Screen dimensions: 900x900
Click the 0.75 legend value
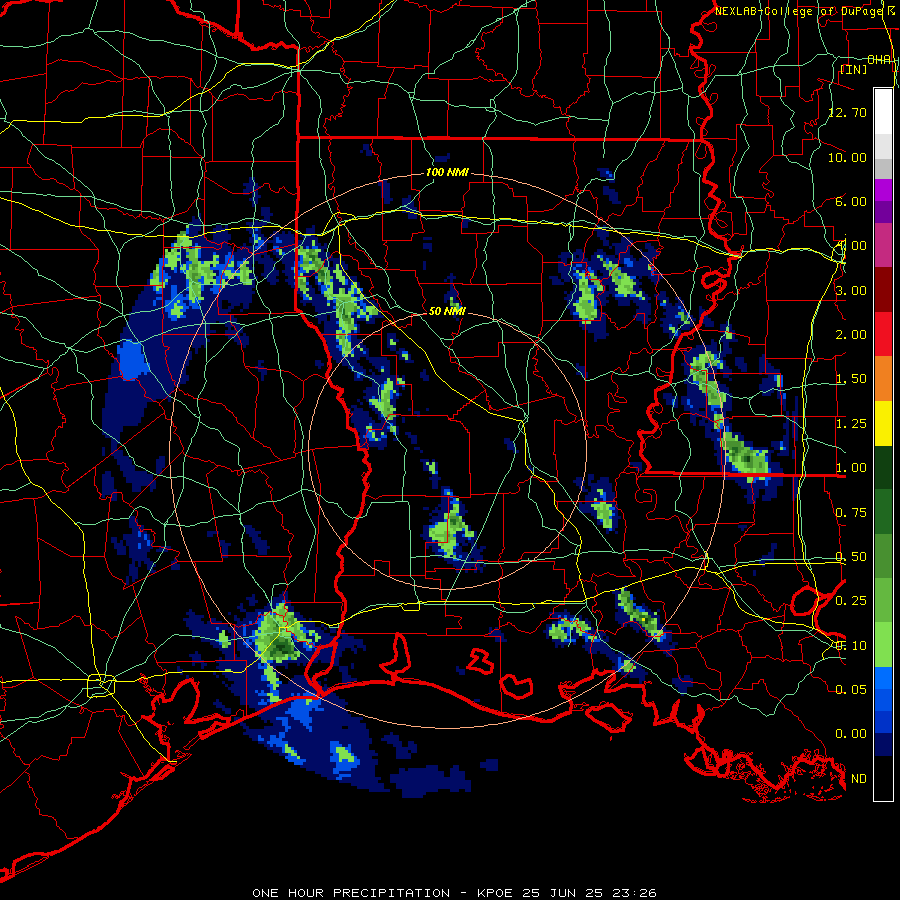(851, 513)
